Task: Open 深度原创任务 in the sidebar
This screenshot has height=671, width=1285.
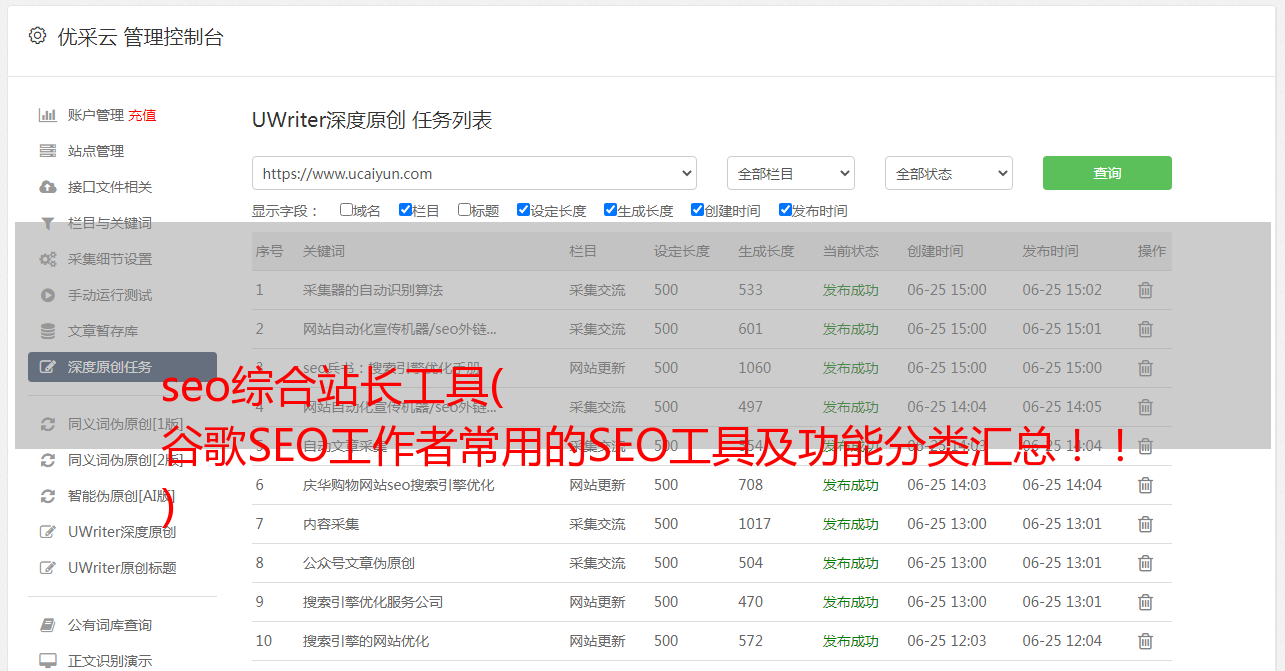Action: pyautogui.click(x=122, y=367)
